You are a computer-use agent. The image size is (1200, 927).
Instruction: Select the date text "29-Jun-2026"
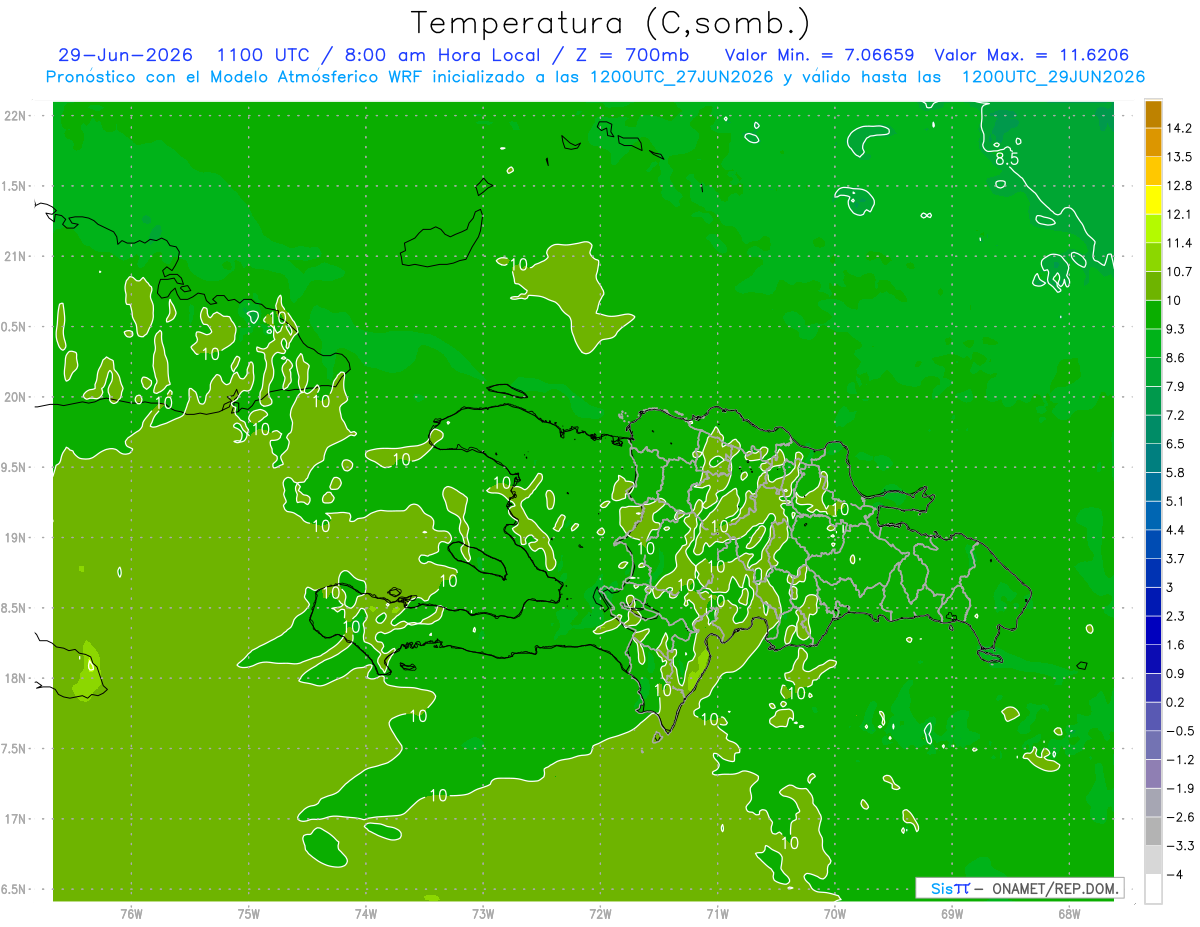pyautogui.click(x=125, y=55)
